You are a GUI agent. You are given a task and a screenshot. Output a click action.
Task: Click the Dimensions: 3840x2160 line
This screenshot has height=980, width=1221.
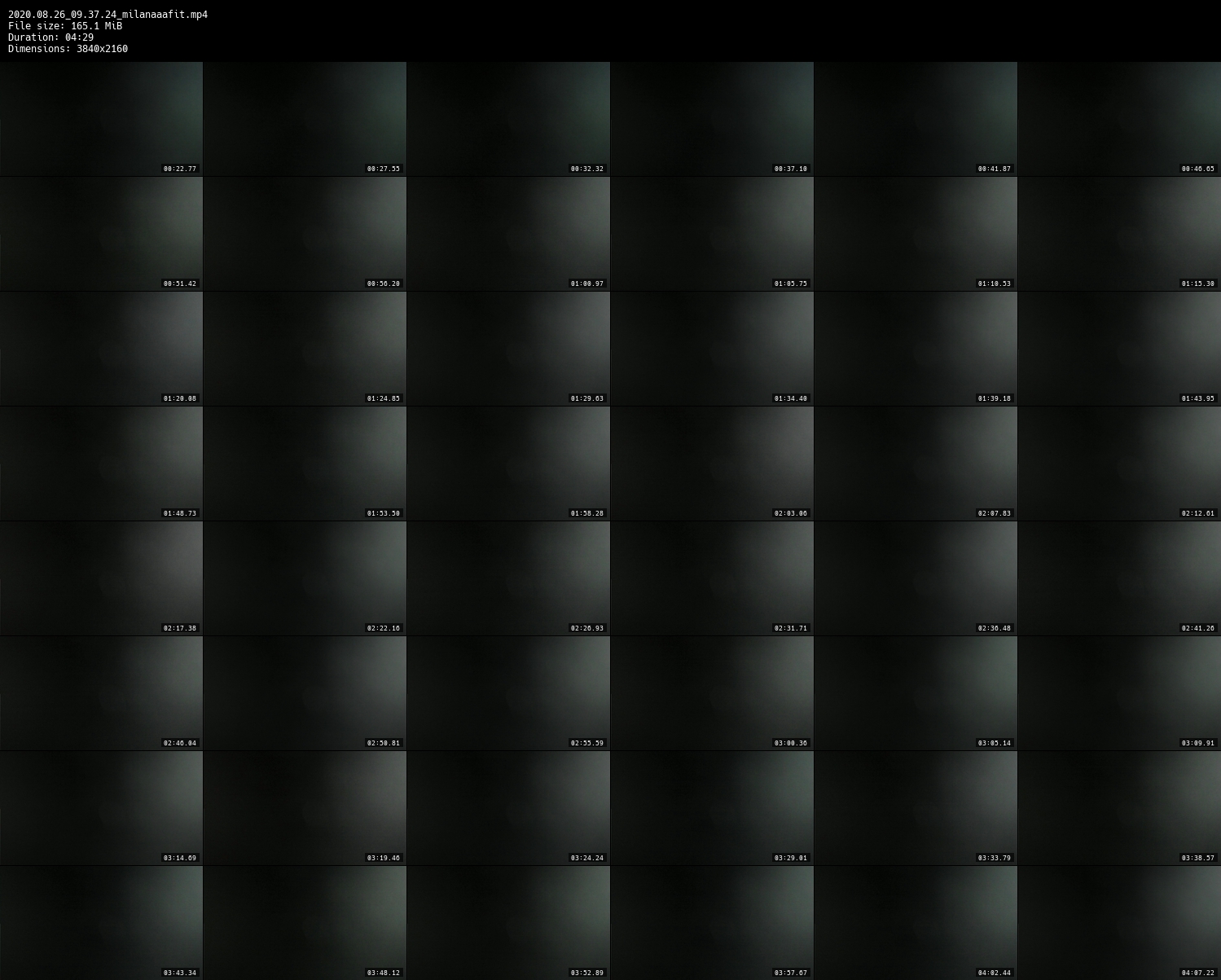tap(68, 49)
